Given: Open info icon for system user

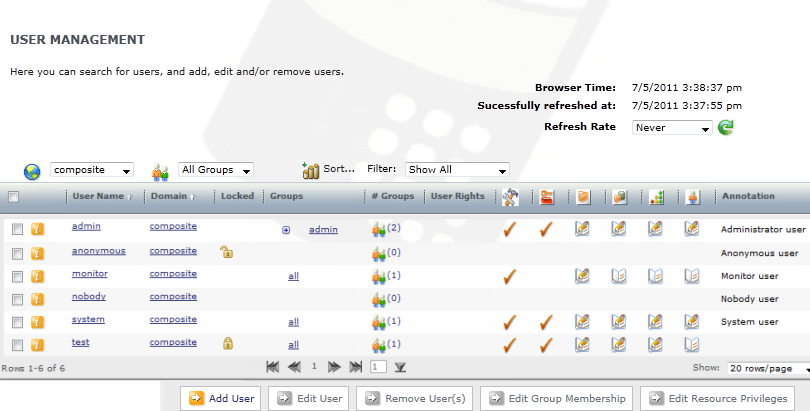Looking at the screenshot, I should pos(37,322).
